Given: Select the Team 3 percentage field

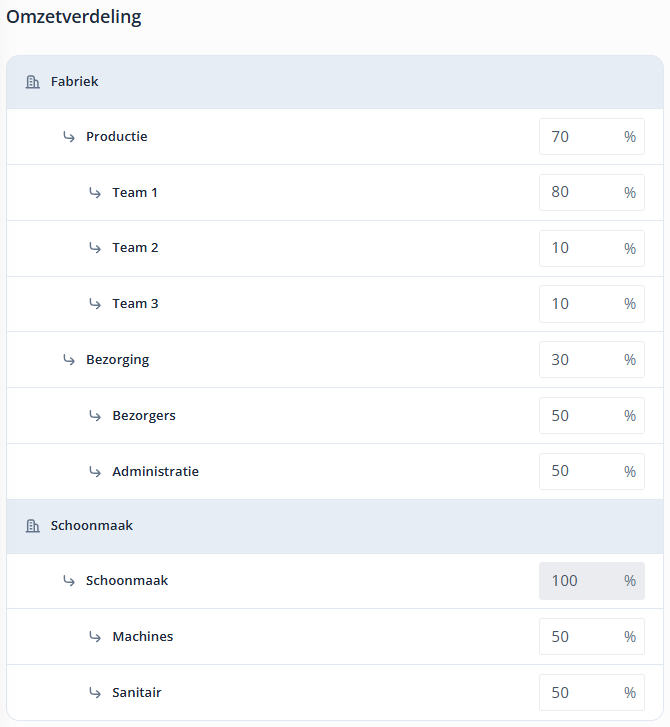Looking at the screenshot, I should click(x=580, y=304).
